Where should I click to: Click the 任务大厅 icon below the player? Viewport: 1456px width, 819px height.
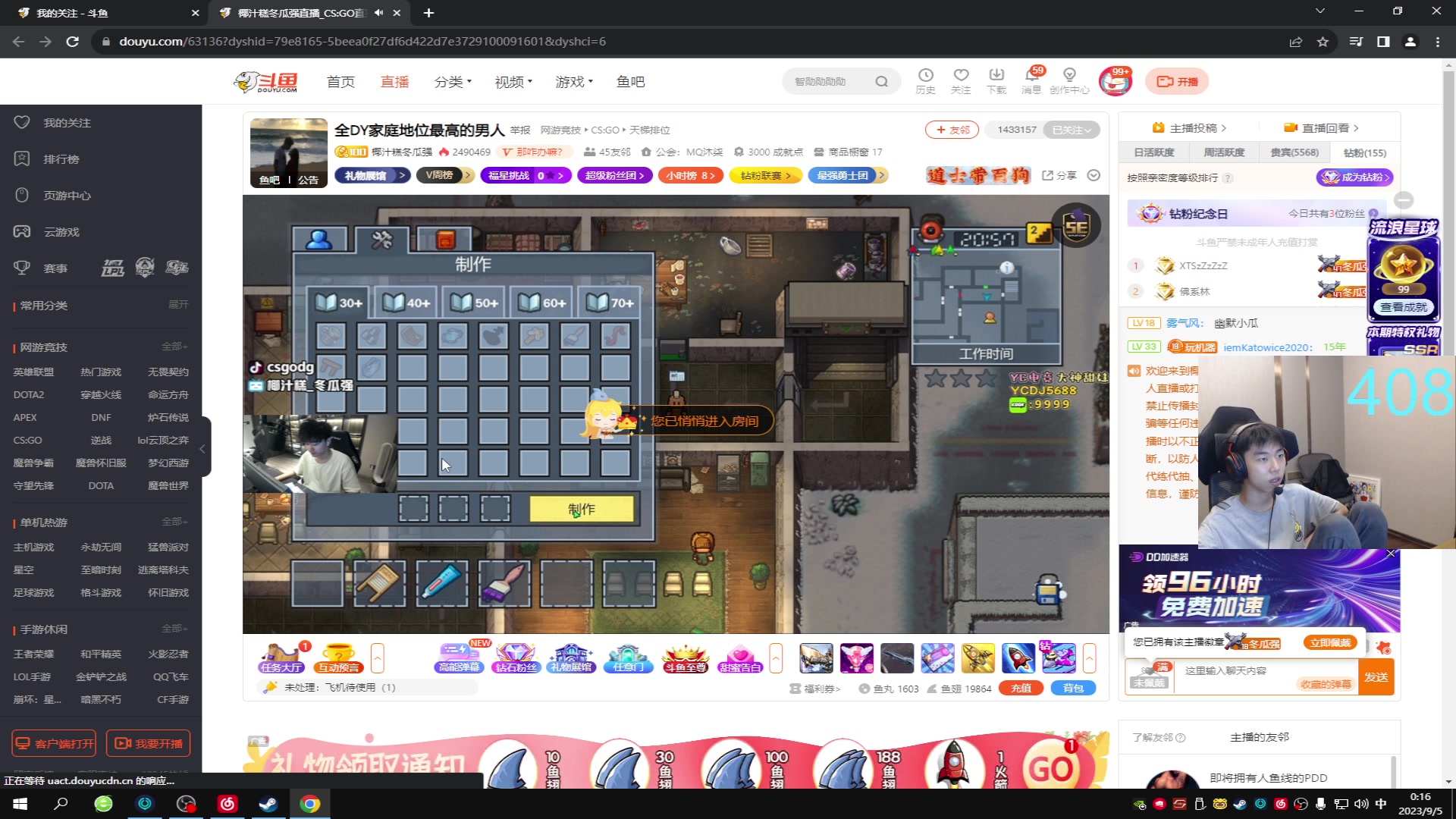coord(281,658)
